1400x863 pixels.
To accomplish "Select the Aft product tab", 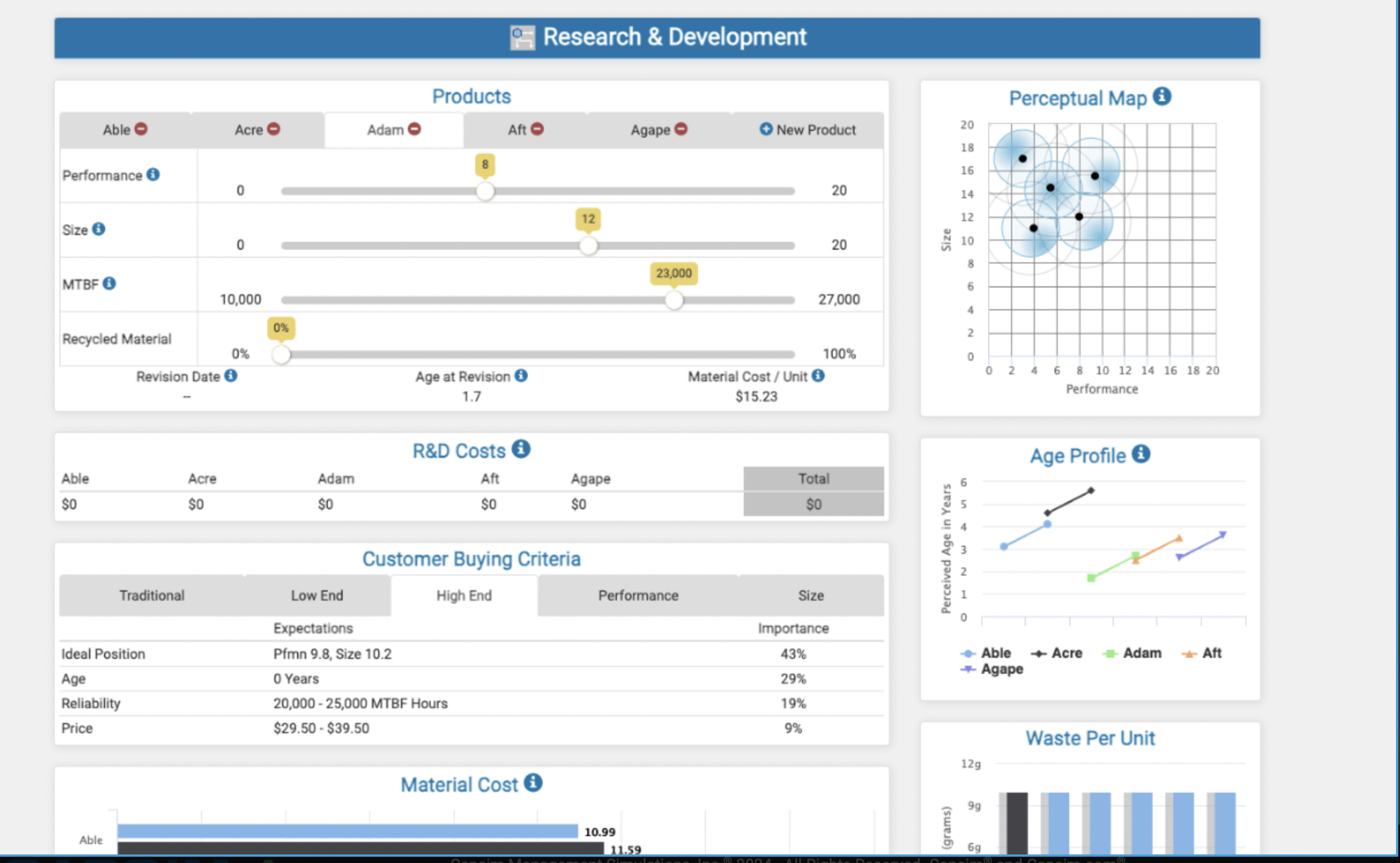I will [x=517, y=130].
